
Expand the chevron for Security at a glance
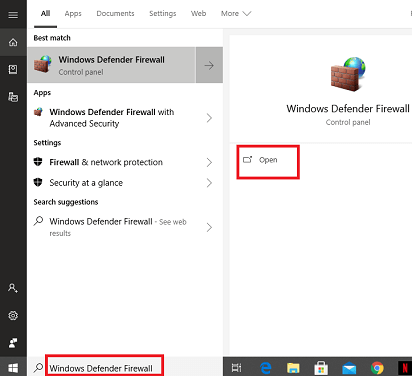[x=209, y=183]
